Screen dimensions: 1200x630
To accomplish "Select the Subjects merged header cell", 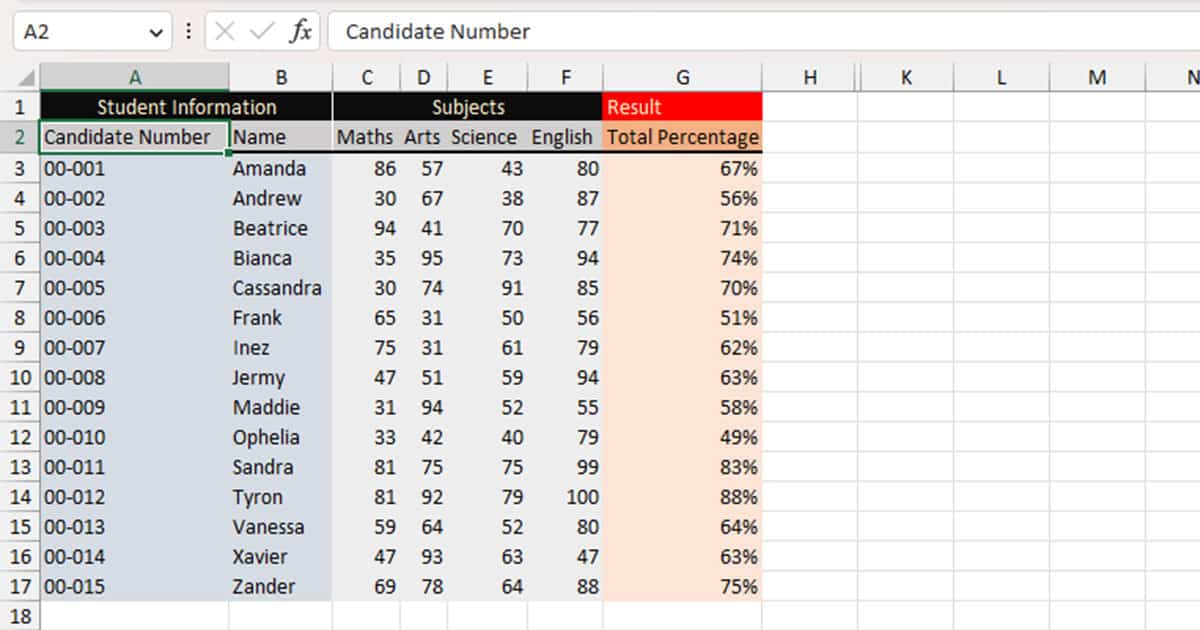I will coord(467,107).
